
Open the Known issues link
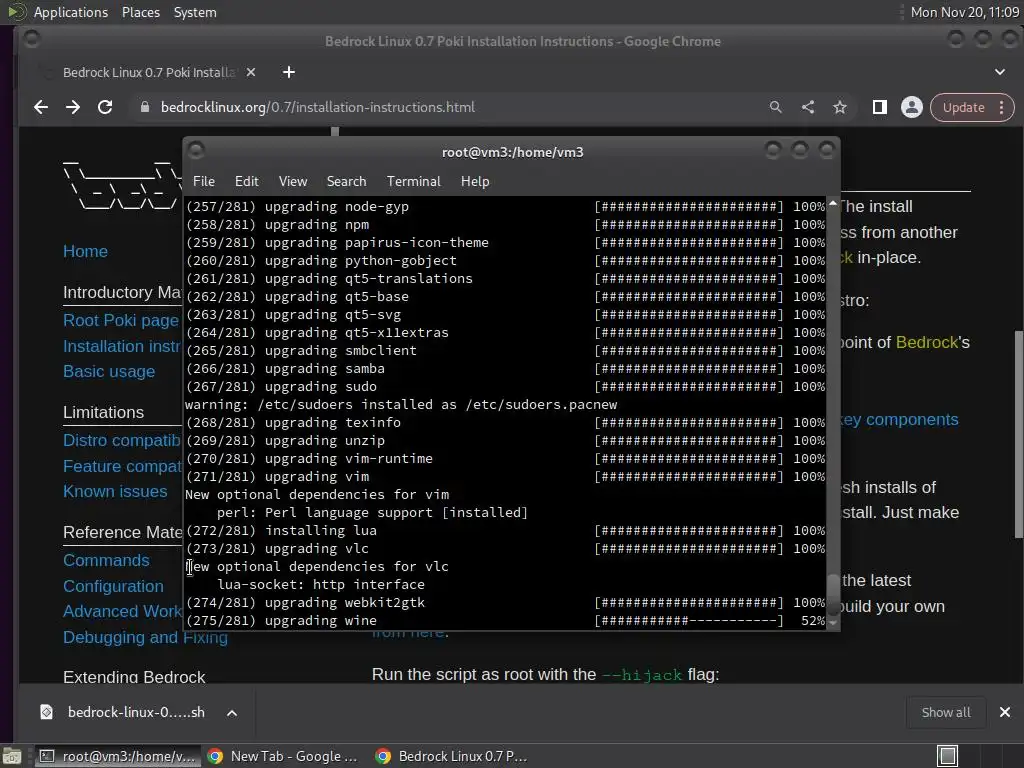115,492
